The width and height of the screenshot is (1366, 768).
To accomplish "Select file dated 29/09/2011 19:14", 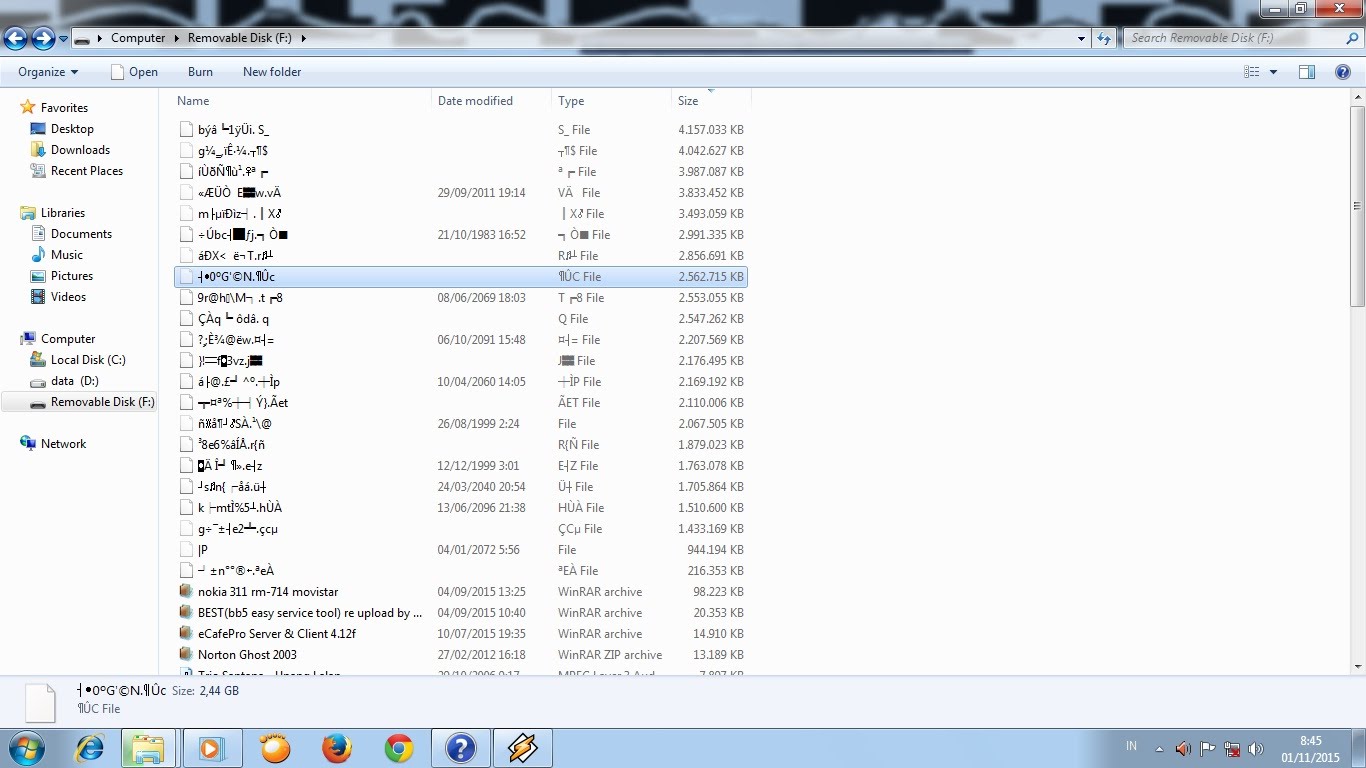I will click(461, 193).
